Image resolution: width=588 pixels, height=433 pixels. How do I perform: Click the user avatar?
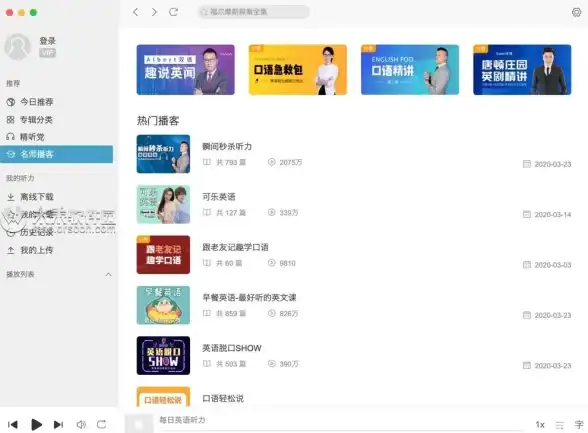pyautogui.click(x=17, y=47)
